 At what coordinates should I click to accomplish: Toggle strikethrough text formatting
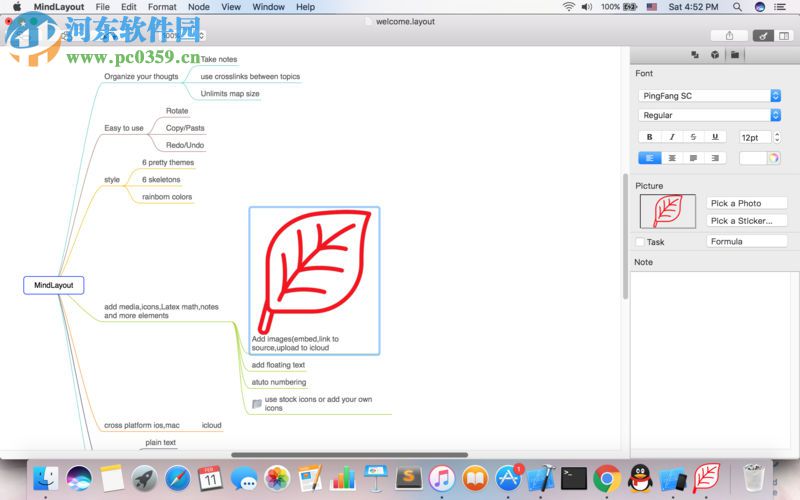[x=693, y=137]
